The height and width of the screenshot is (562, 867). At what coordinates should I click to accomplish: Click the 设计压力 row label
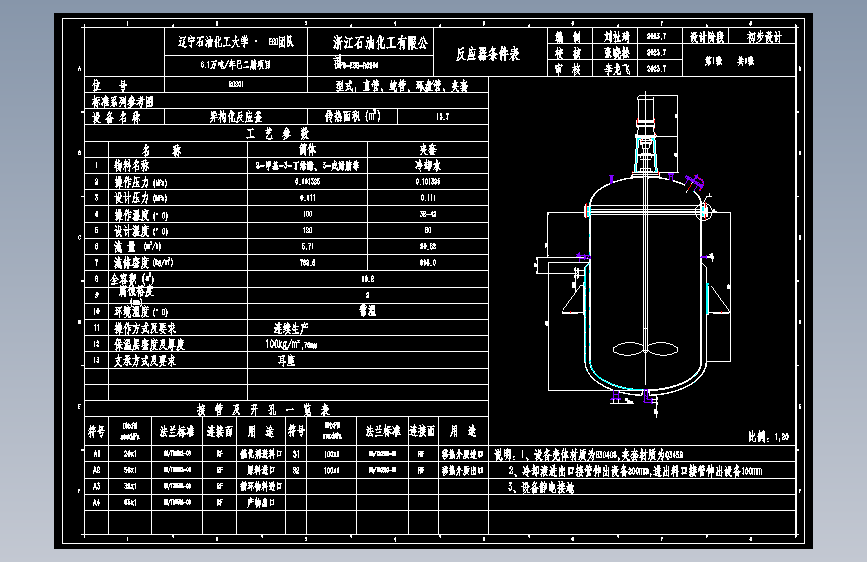click(140, 198)
